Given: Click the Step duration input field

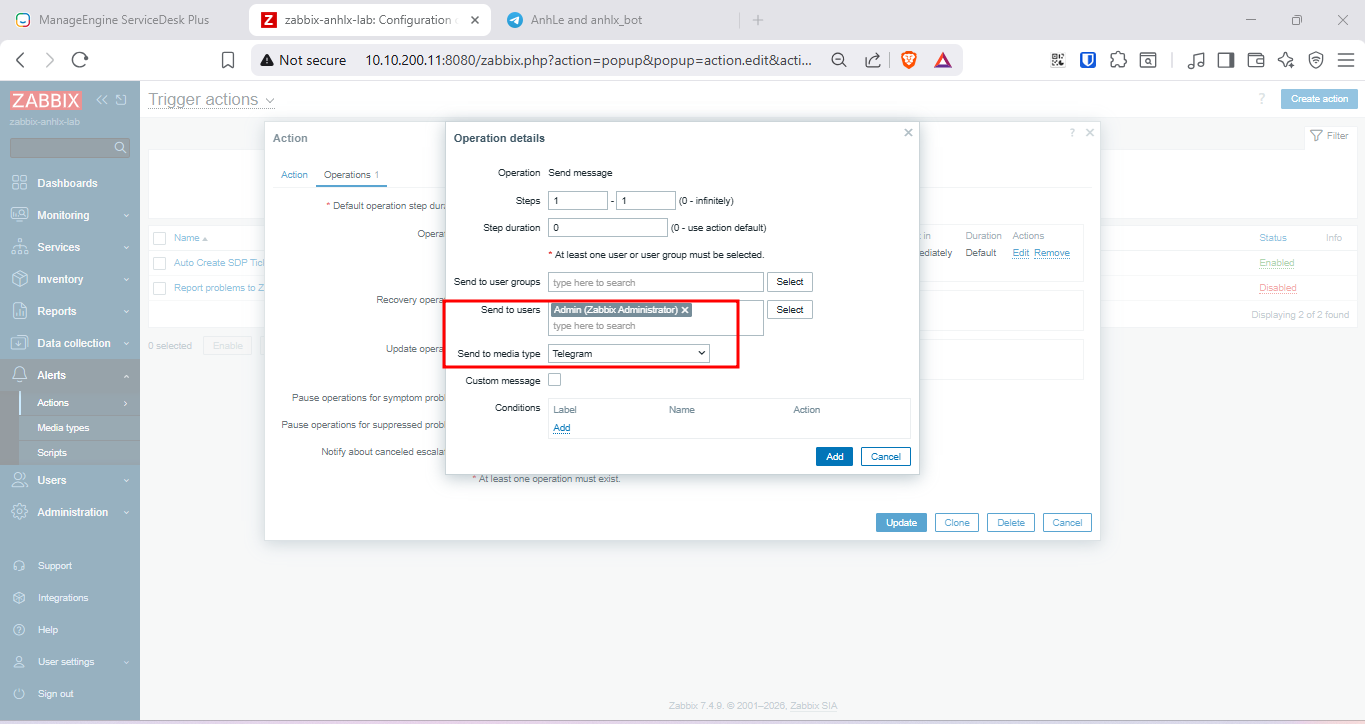Looking at the screenshot, I should (x=607, y=227).
